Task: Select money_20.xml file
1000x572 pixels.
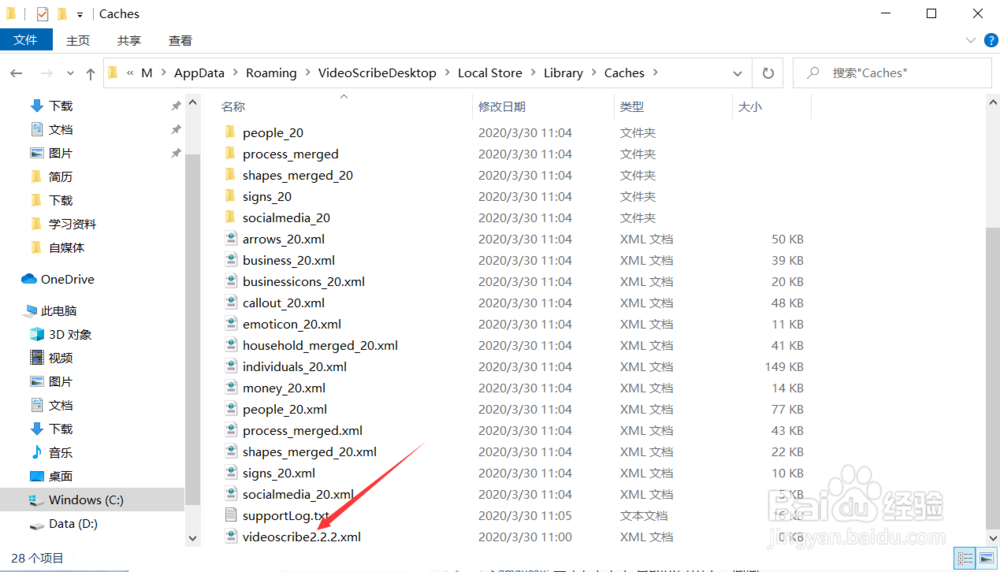Action: (x=284, y=388)
